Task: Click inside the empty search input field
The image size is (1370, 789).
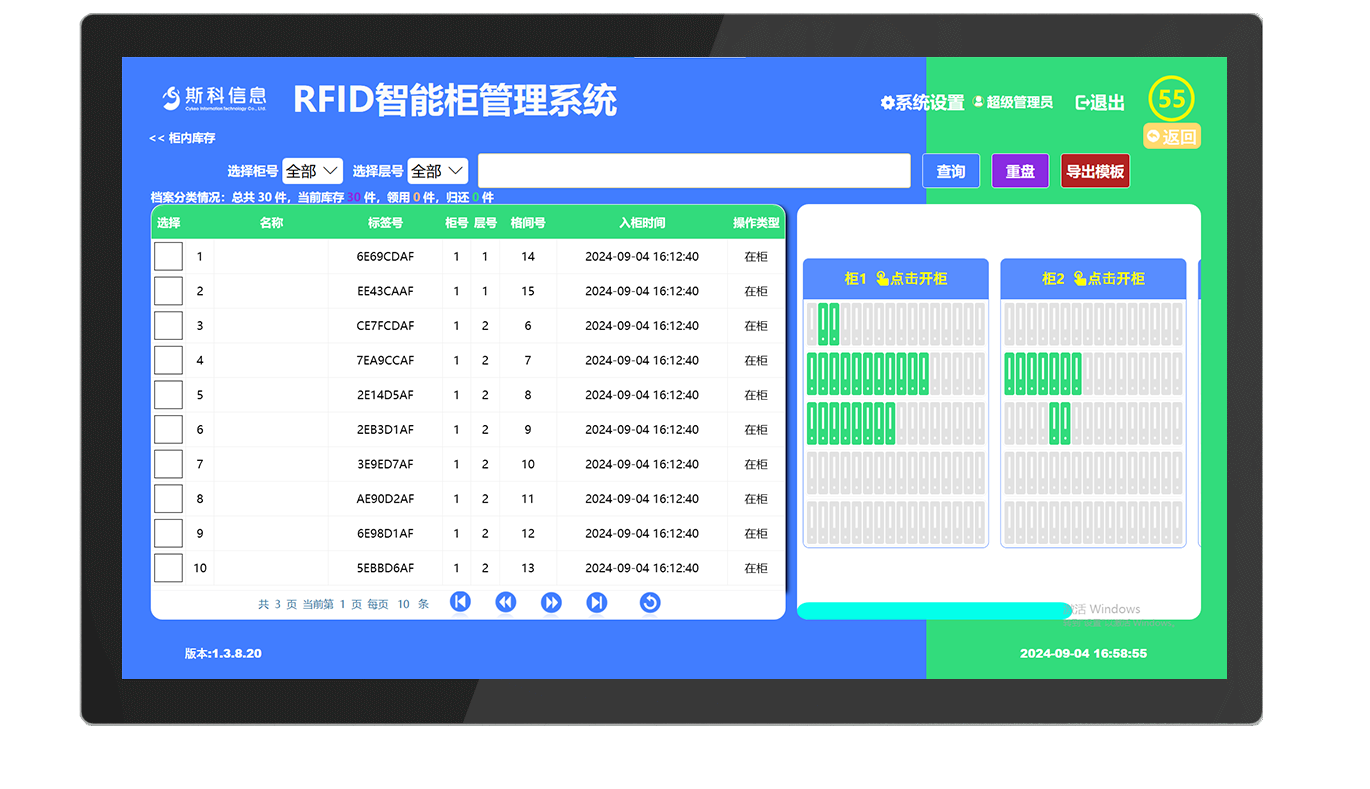Action: click(694, 170)
